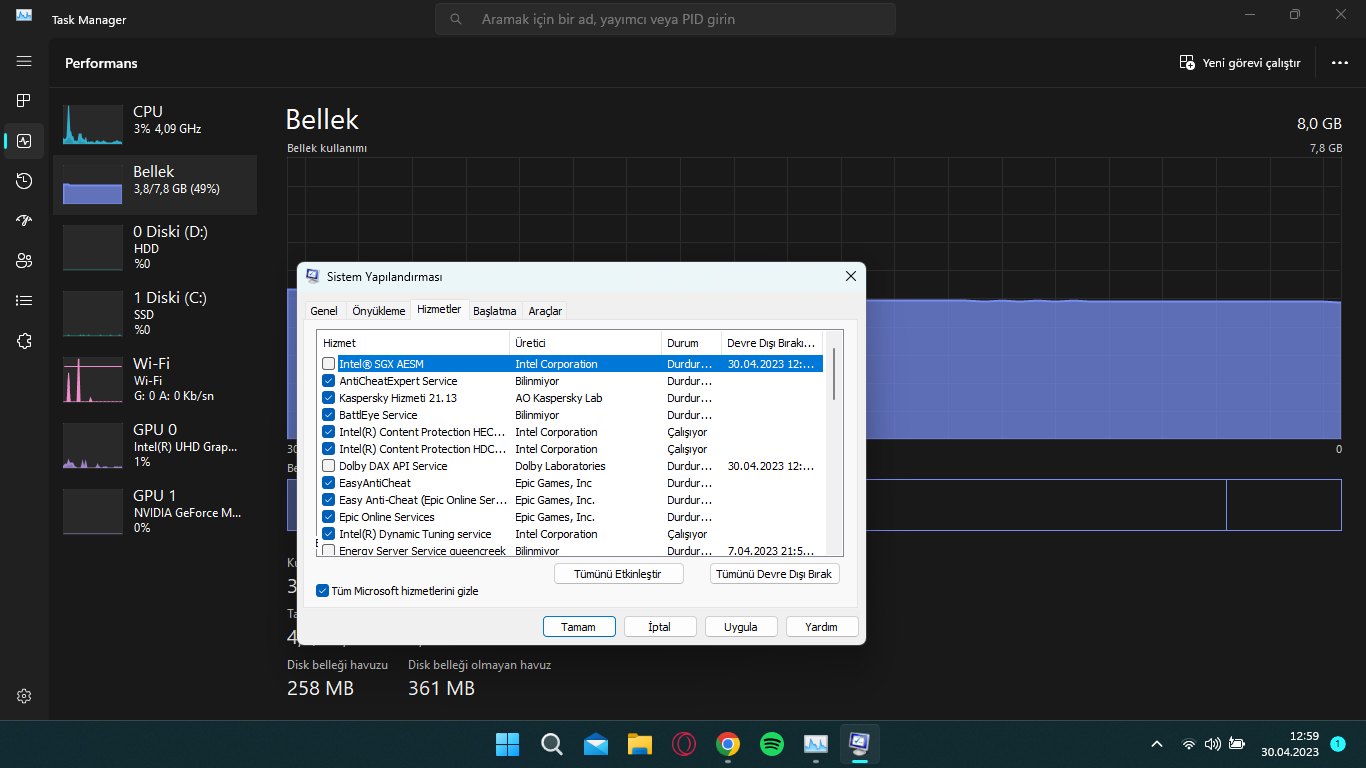Screen dimensions: 1366x768
Task: Open the volume speaker tray icon
Action: 1213,744
